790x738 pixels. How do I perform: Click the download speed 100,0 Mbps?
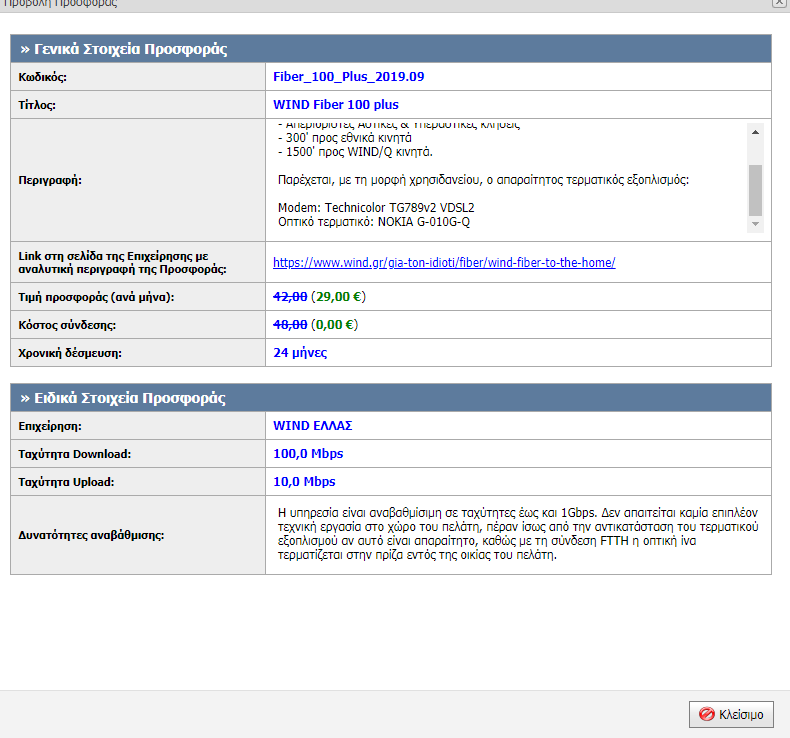pyautogui.click(x=308, y=454)
